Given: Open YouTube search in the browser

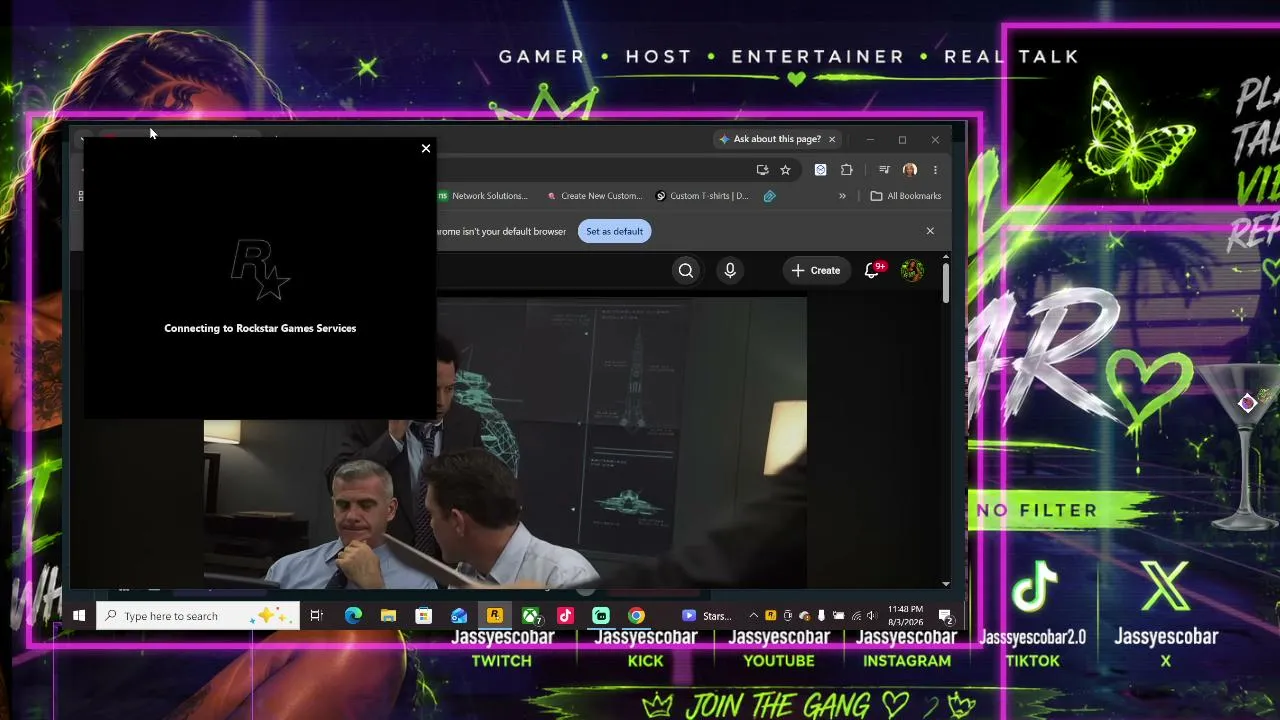Looking at the screenshot, I should (x=686, y=270).
